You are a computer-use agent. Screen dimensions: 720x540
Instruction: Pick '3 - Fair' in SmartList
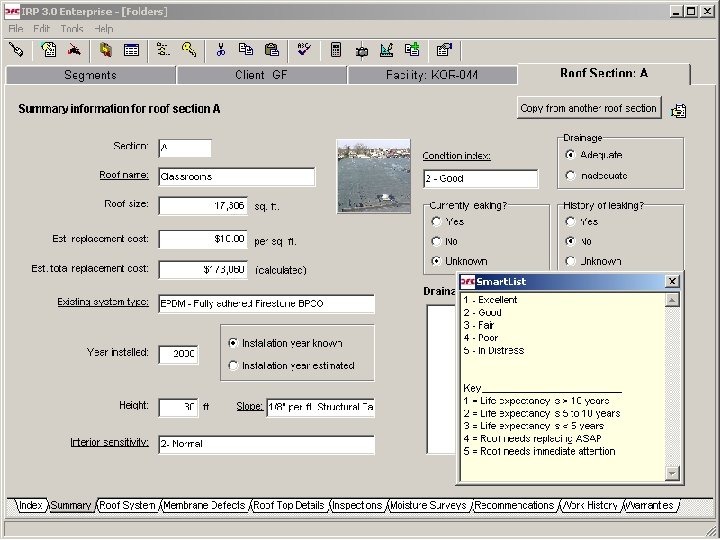[480, 325]
